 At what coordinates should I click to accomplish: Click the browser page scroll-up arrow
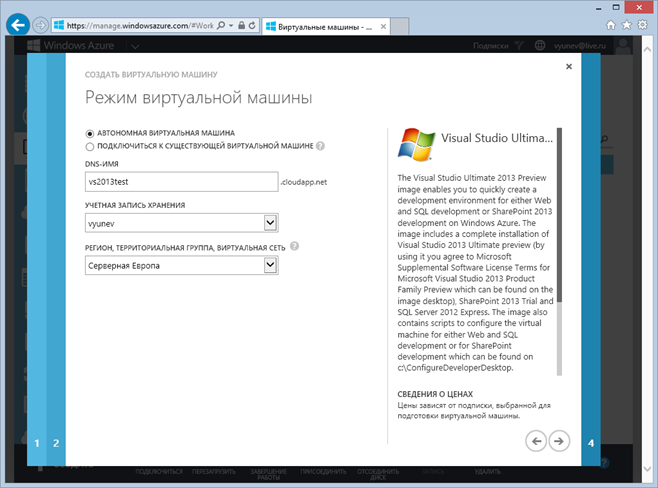647,50
